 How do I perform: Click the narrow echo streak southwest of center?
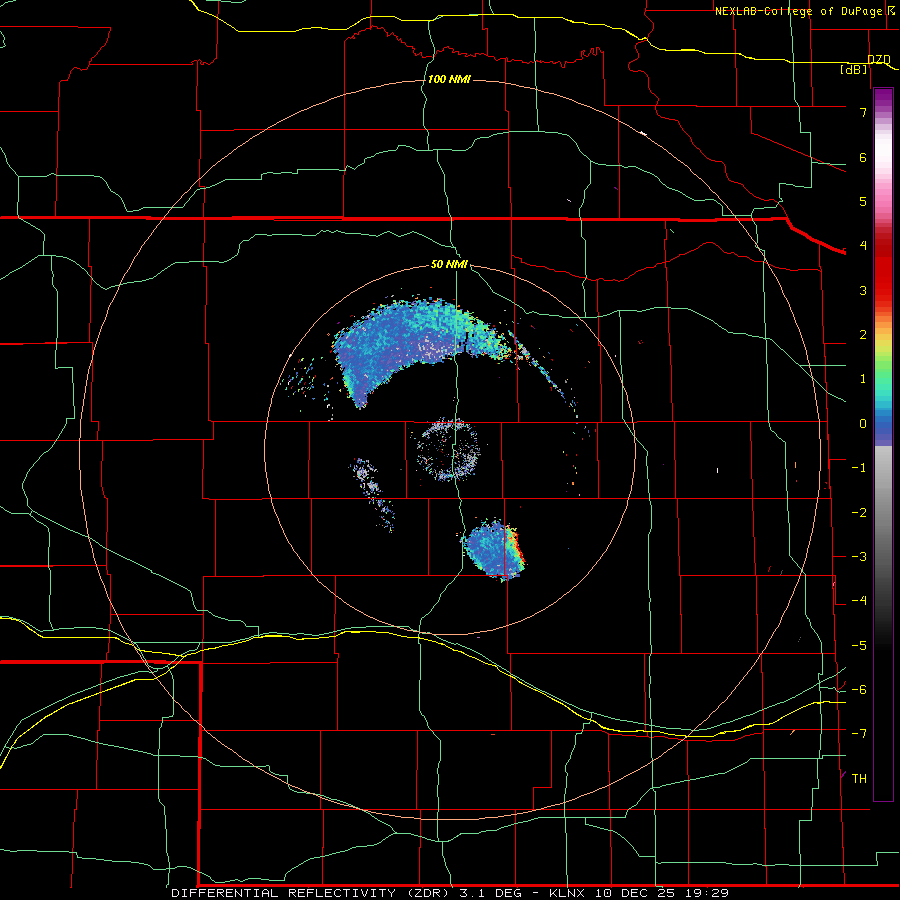(372, 494)
